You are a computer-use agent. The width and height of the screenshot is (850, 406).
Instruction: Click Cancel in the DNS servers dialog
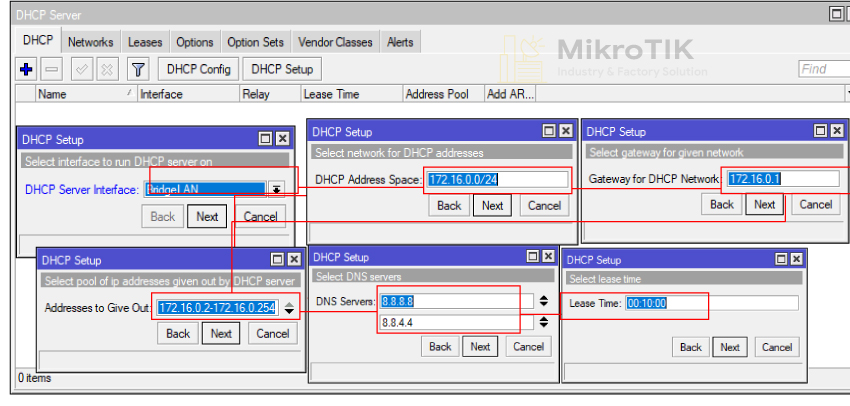[x=528, y=346]
